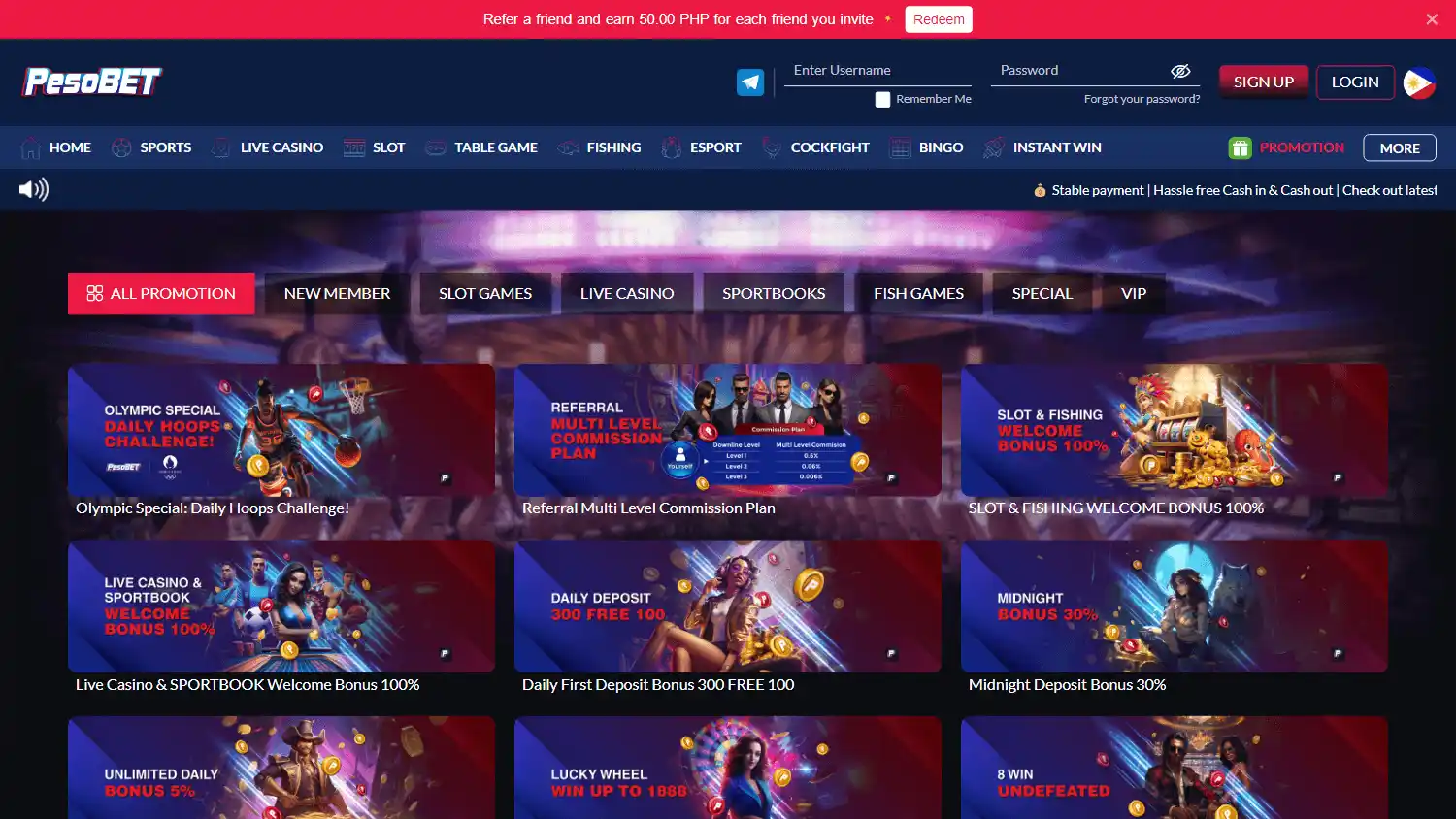This screenshot has height=819, width=1456.
Task: Close the referral banner with X
Action: point(1432,19)
